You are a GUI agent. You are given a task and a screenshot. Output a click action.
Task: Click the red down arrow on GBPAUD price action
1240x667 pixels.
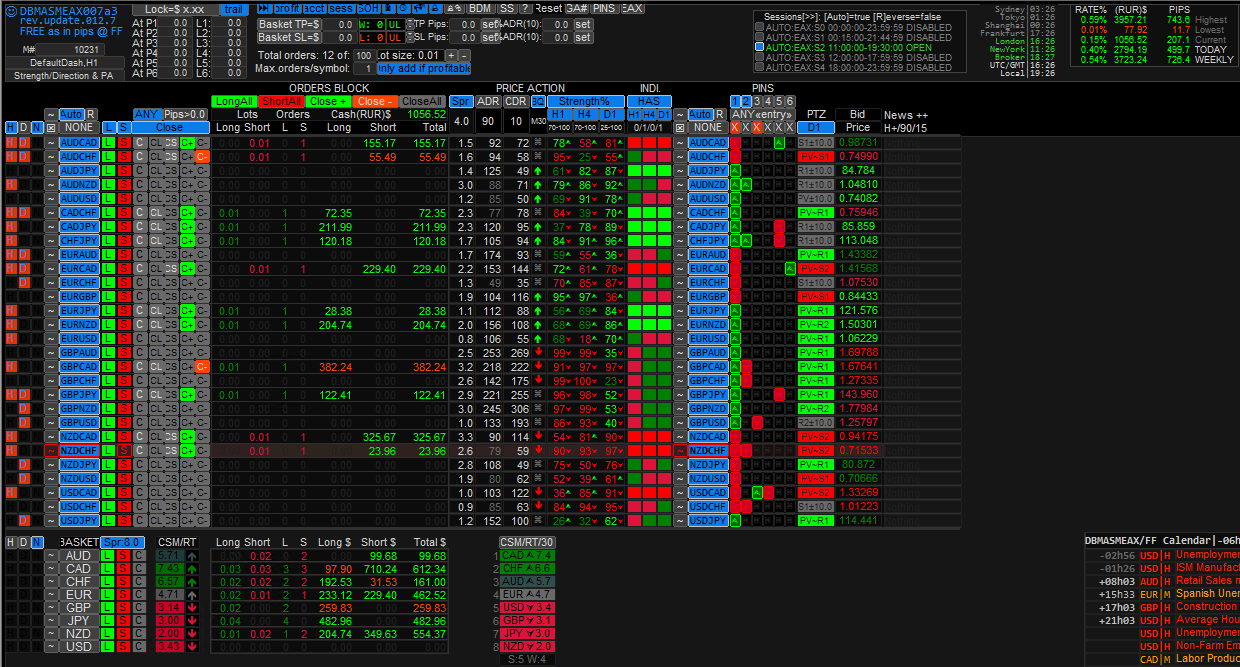click(x=538, y=352)
